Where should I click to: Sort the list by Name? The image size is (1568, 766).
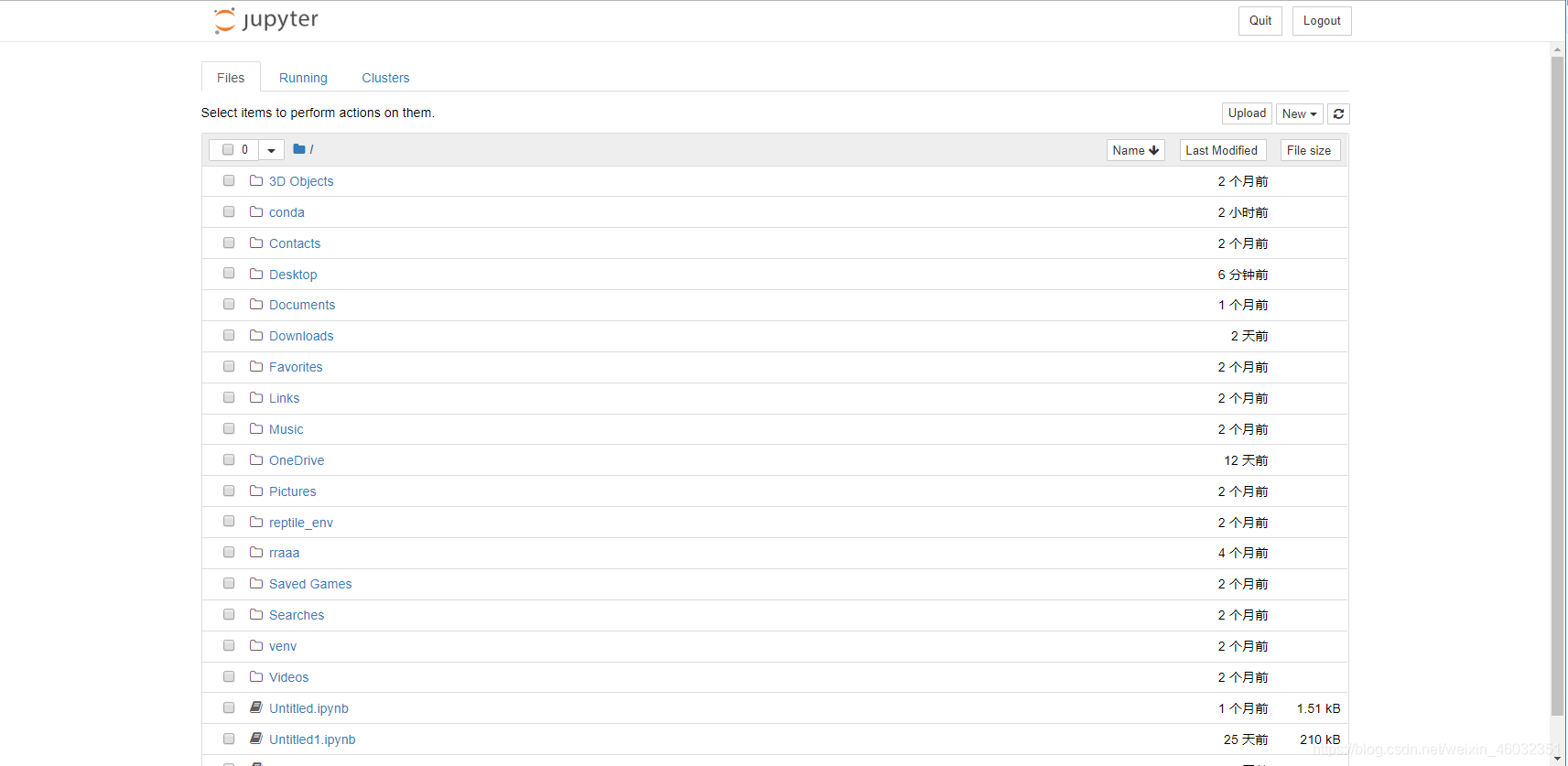(x=1135, y=150)
